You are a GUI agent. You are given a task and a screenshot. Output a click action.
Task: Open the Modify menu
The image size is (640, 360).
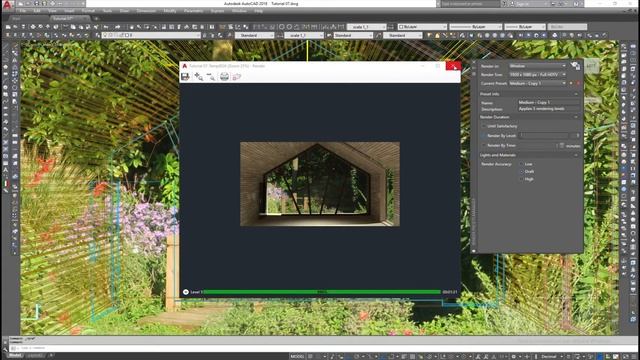170,11
